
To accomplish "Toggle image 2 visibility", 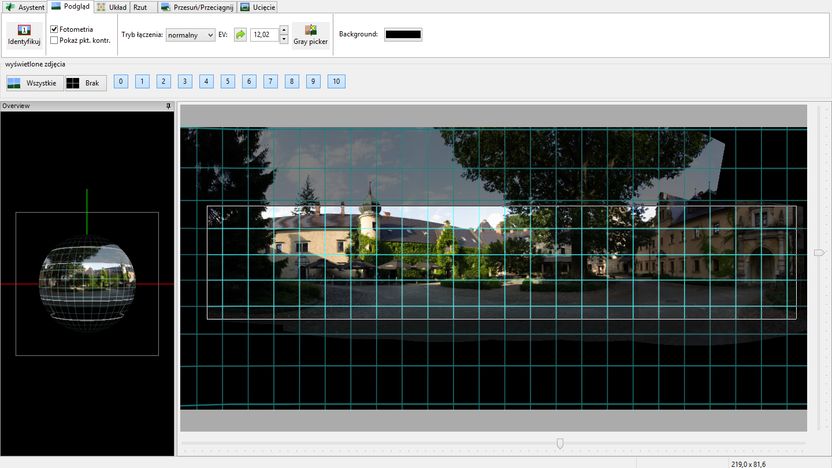I will 163,81.
